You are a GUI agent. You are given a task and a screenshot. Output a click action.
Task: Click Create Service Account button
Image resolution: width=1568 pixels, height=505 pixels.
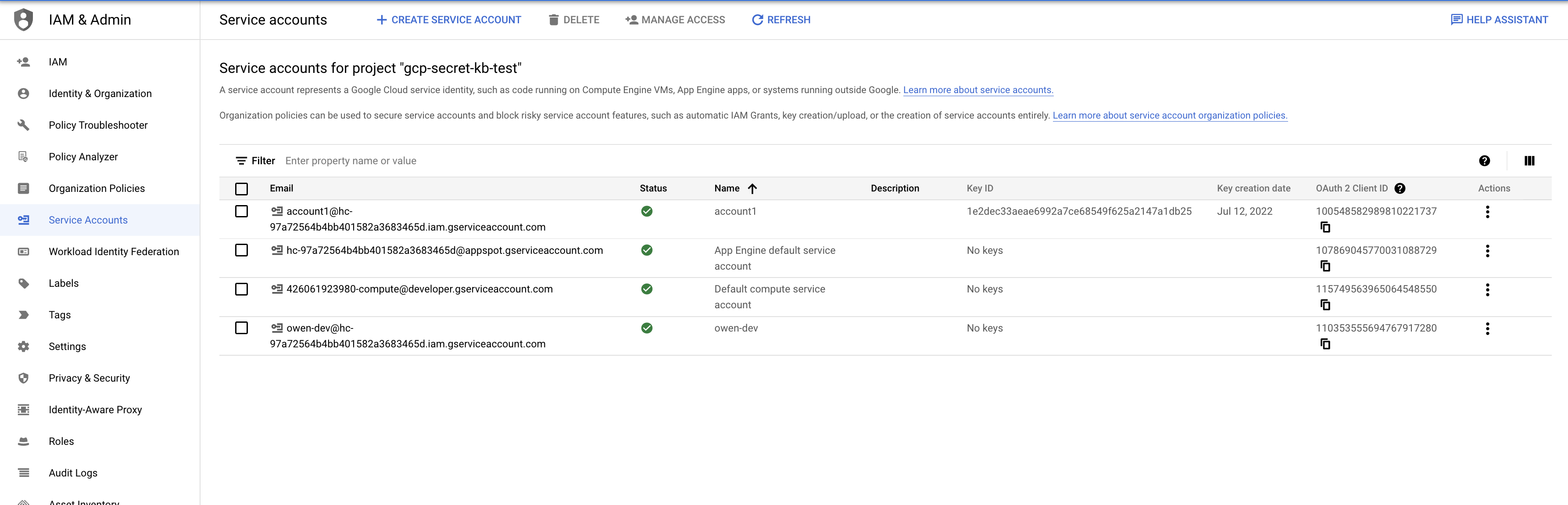tap(449, 19)
